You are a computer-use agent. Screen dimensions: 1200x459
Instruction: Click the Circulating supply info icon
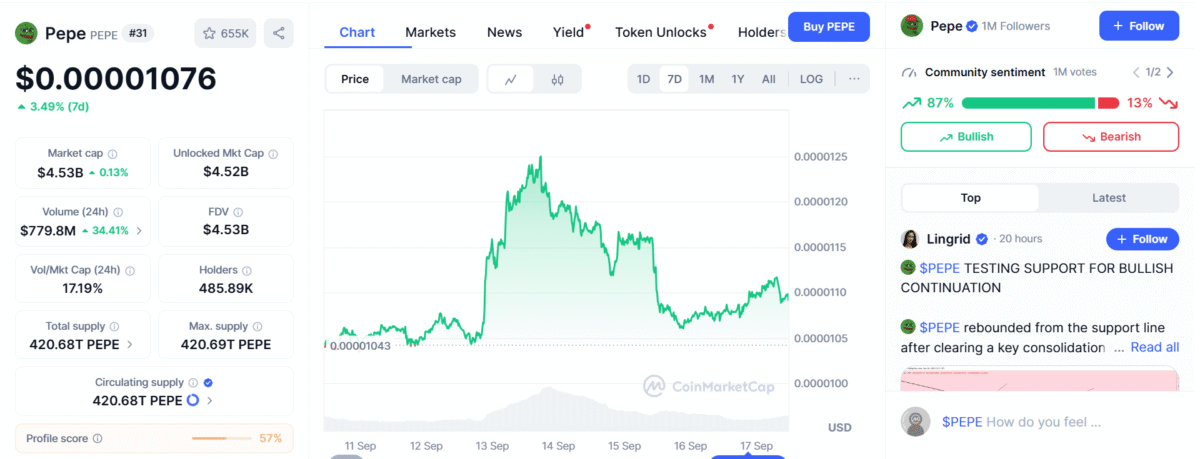point(194,382)
